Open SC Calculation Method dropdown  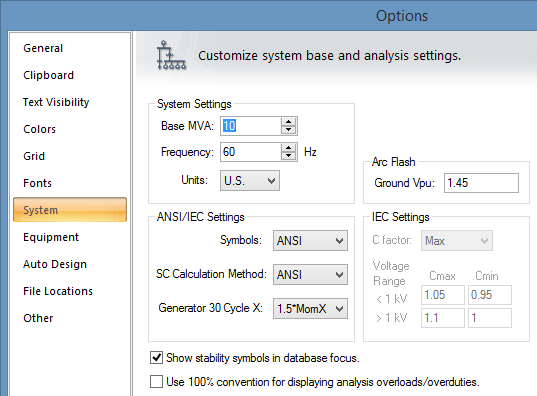pos(310,274)
